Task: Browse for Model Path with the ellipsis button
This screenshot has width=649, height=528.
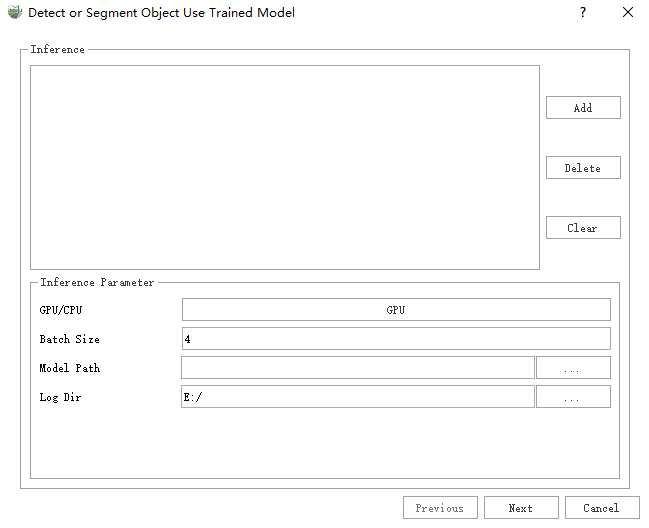Action: click(573, 368)
